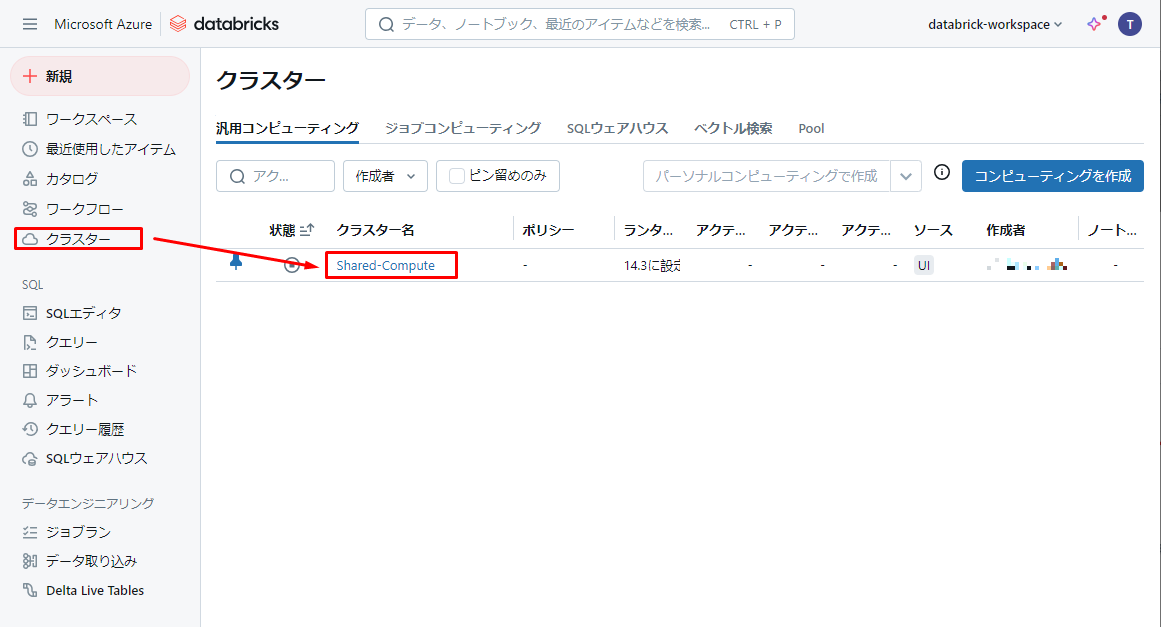Open user avatar profile menu
The image size is (1161, 627).
point(1130,24)
